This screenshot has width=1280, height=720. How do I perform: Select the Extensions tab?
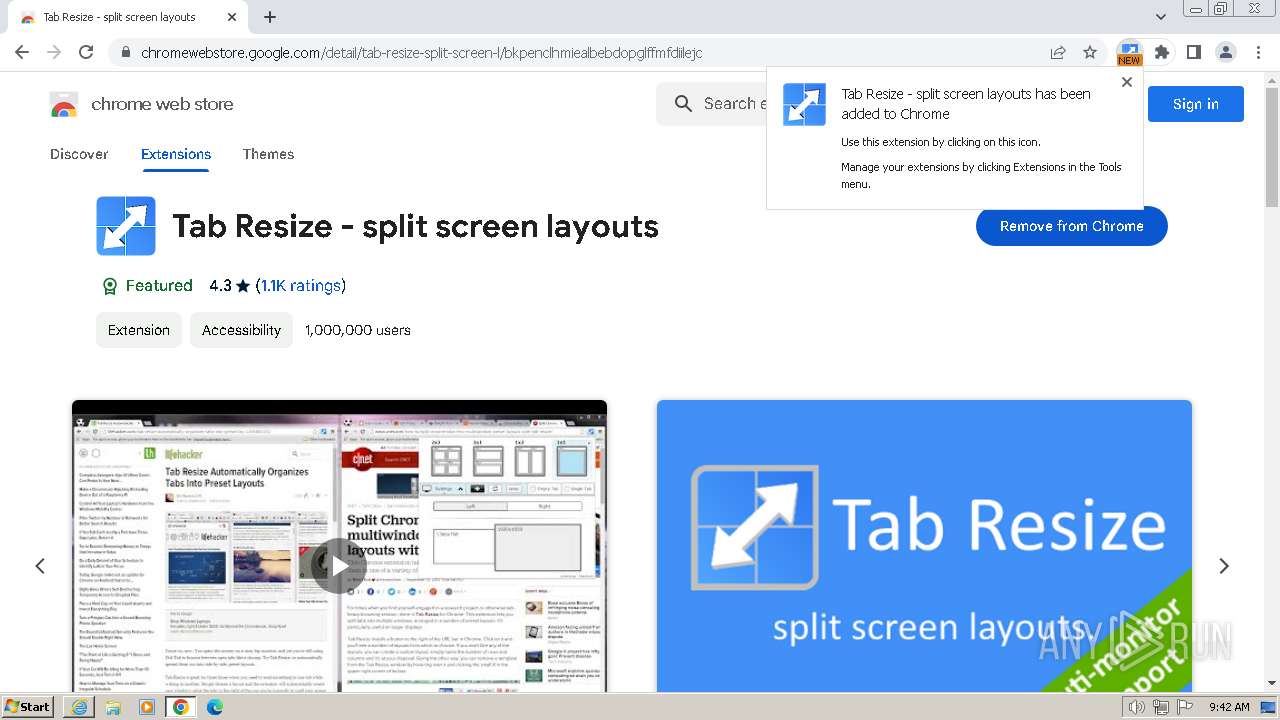[x=176, y=154]
